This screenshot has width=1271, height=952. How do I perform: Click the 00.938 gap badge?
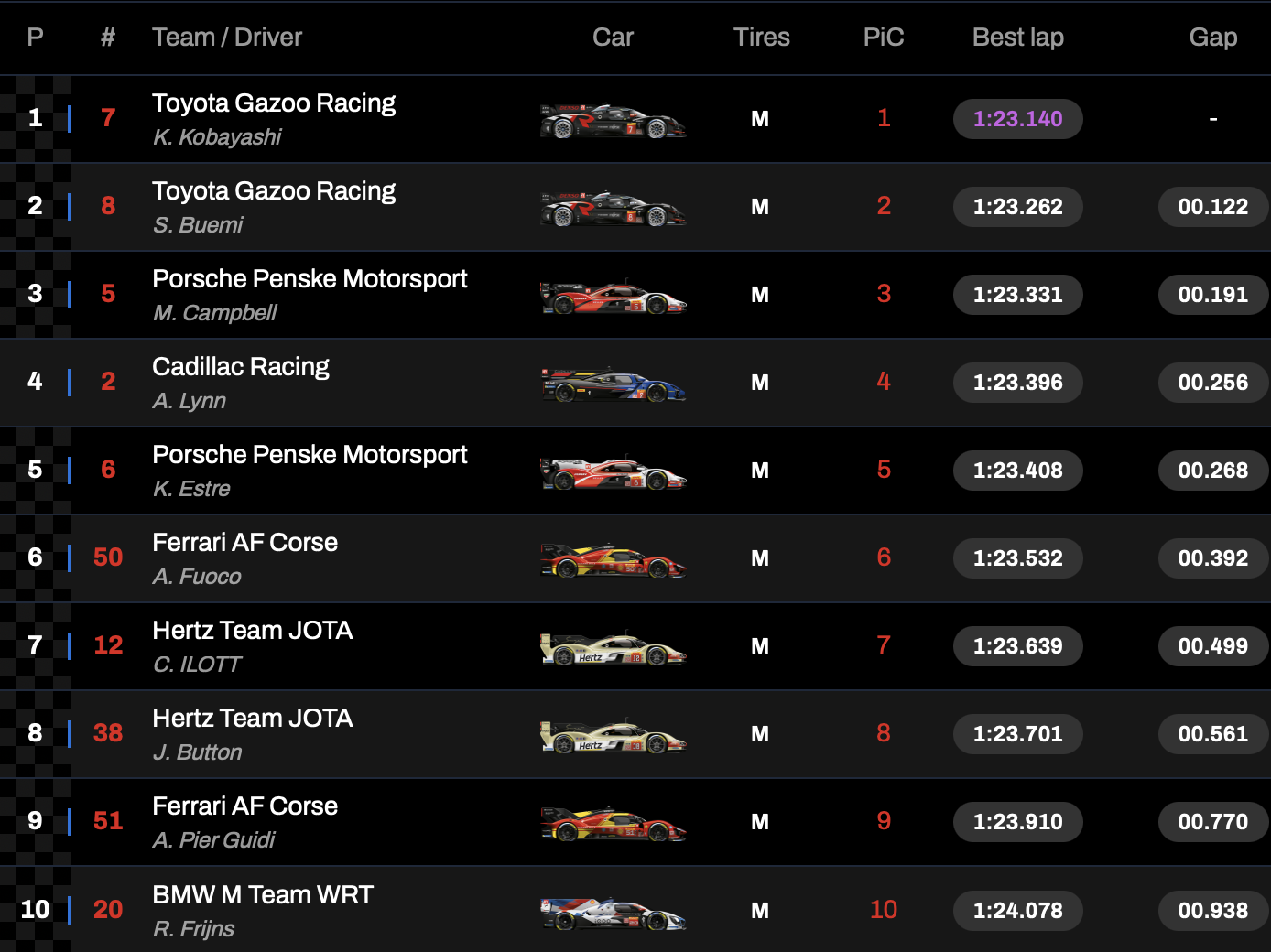coord(1212,911)
